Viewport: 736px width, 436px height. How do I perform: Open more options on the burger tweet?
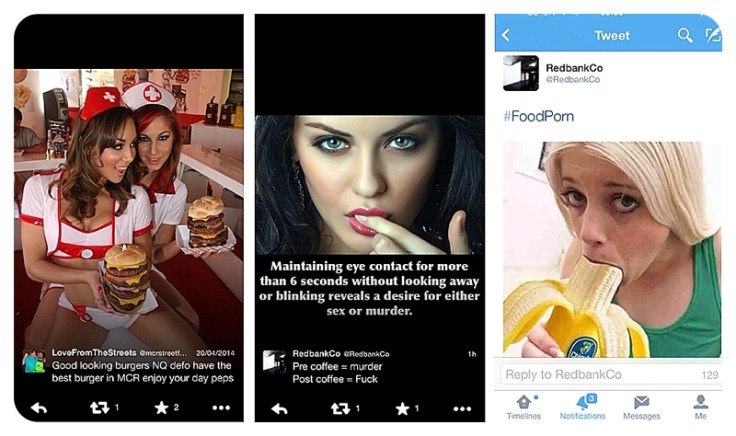pyautogui.click(x=221, y=408)
